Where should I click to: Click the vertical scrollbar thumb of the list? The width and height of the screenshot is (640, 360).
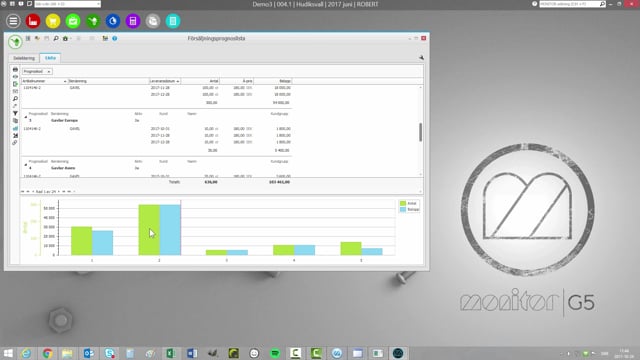click(420, 132)
